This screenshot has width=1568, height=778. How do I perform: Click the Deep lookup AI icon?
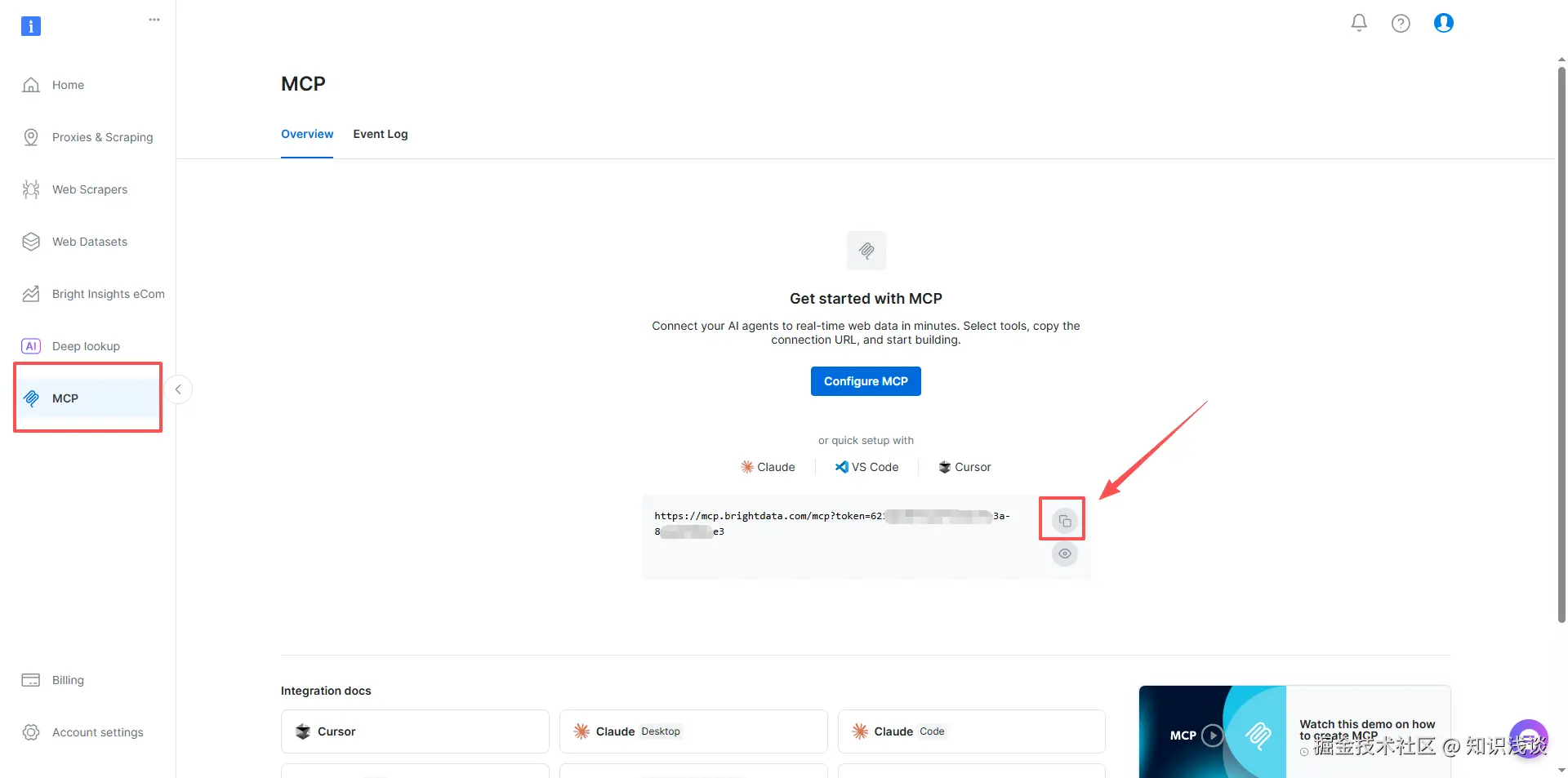31,346
